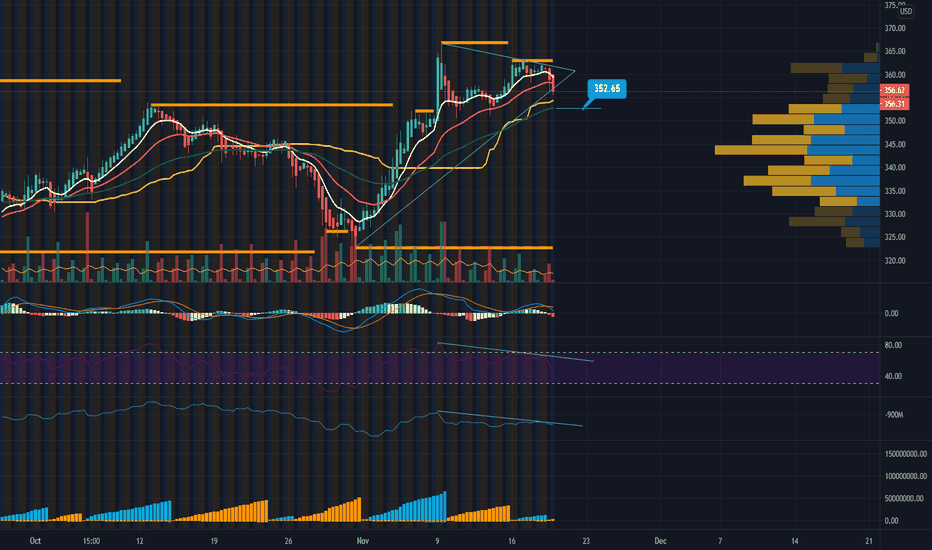Select the 335.00 price axis label
932x550 pixels.
[895, 191]
